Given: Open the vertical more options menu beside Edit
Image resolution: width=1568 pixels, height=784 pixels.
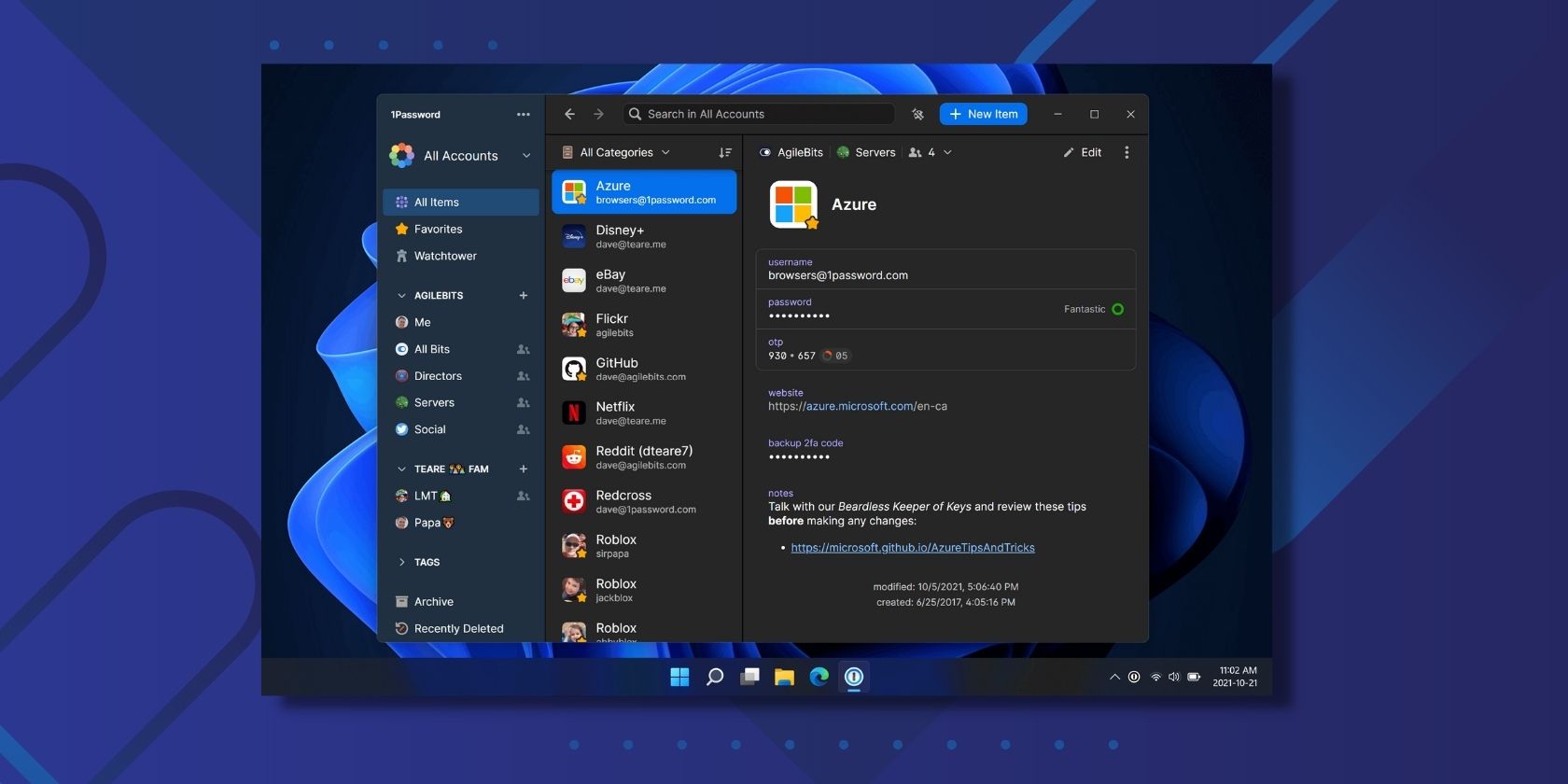Looking at the screenshot, I should [1127, 152].
